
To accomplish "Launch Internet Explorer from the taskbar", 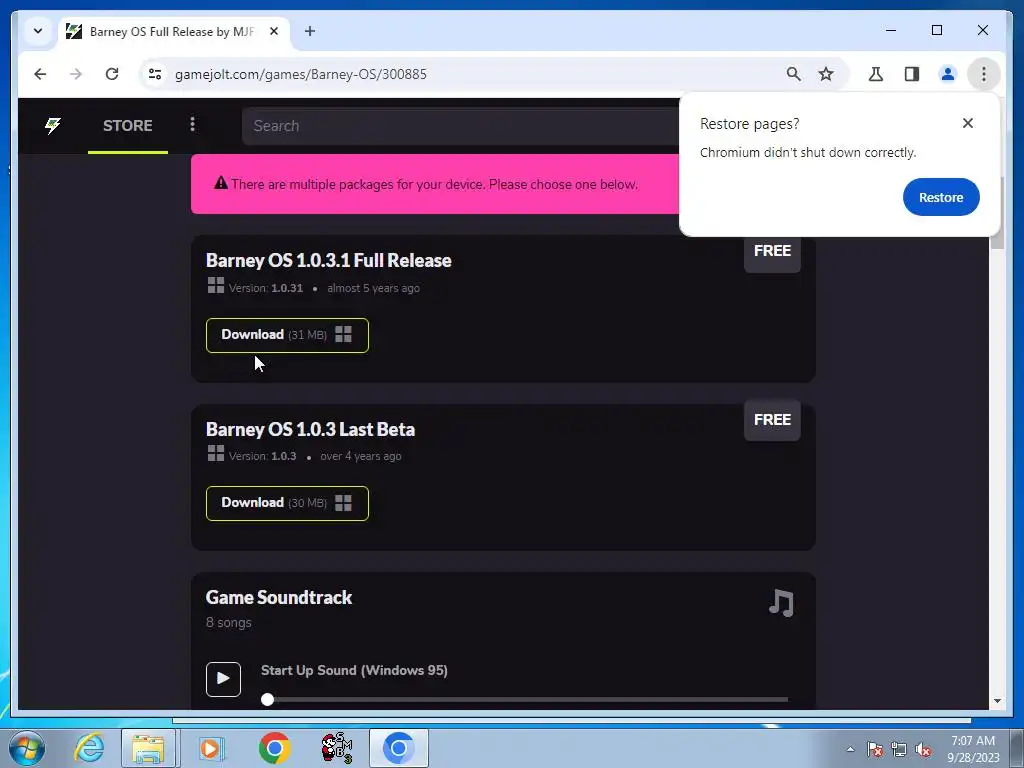I will coord(89,748).
